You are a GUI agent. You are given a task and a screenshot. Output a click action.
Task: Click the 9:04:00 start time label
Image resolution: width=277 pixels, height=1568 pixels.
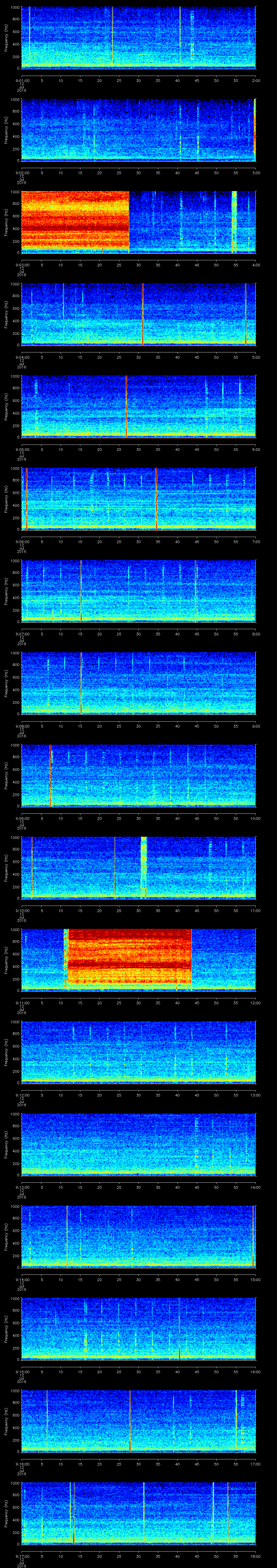pos(22,357)
